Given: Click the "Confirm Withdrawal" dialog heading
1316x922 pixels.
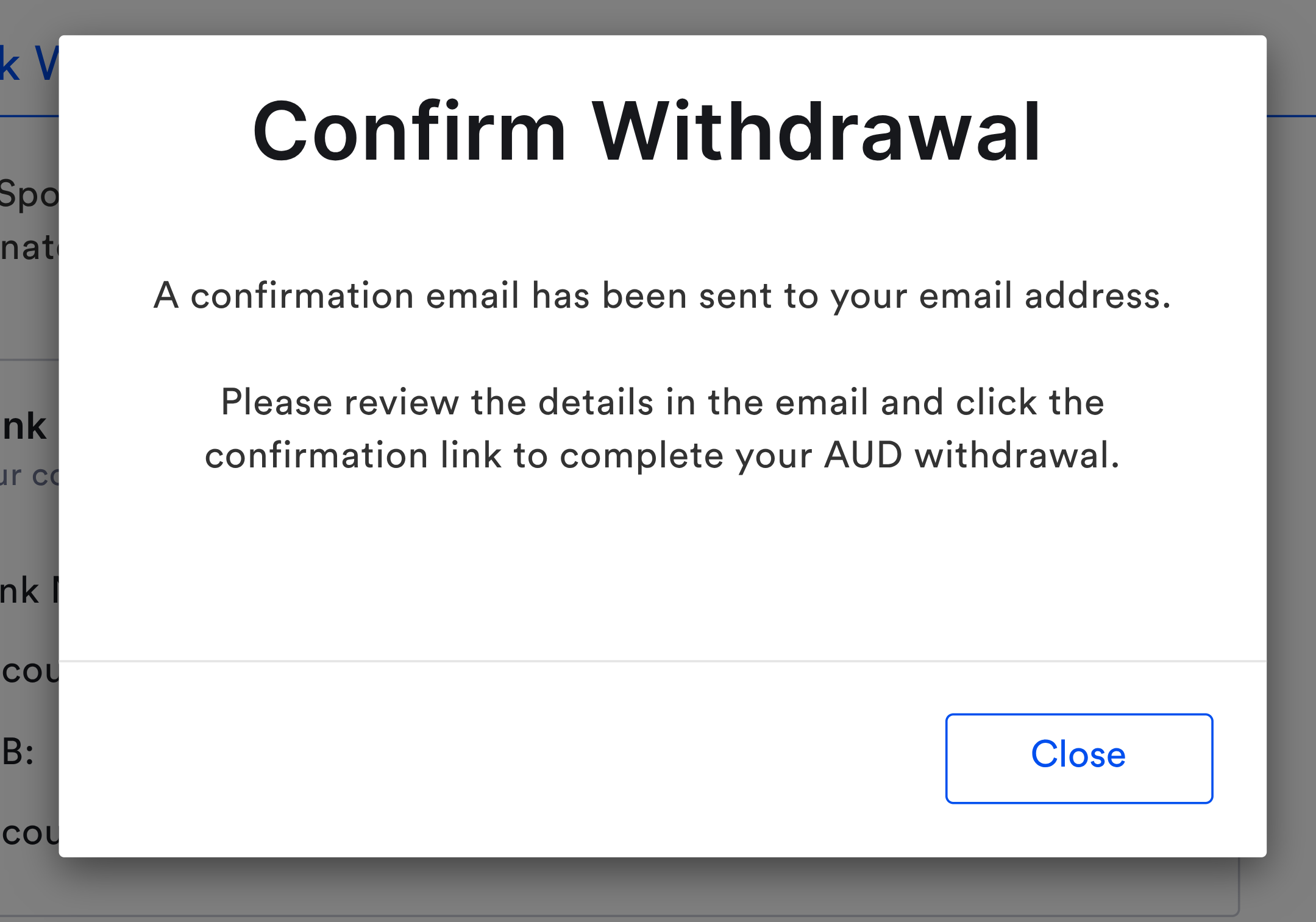Looking at the screenshot, I should point(647,132).
